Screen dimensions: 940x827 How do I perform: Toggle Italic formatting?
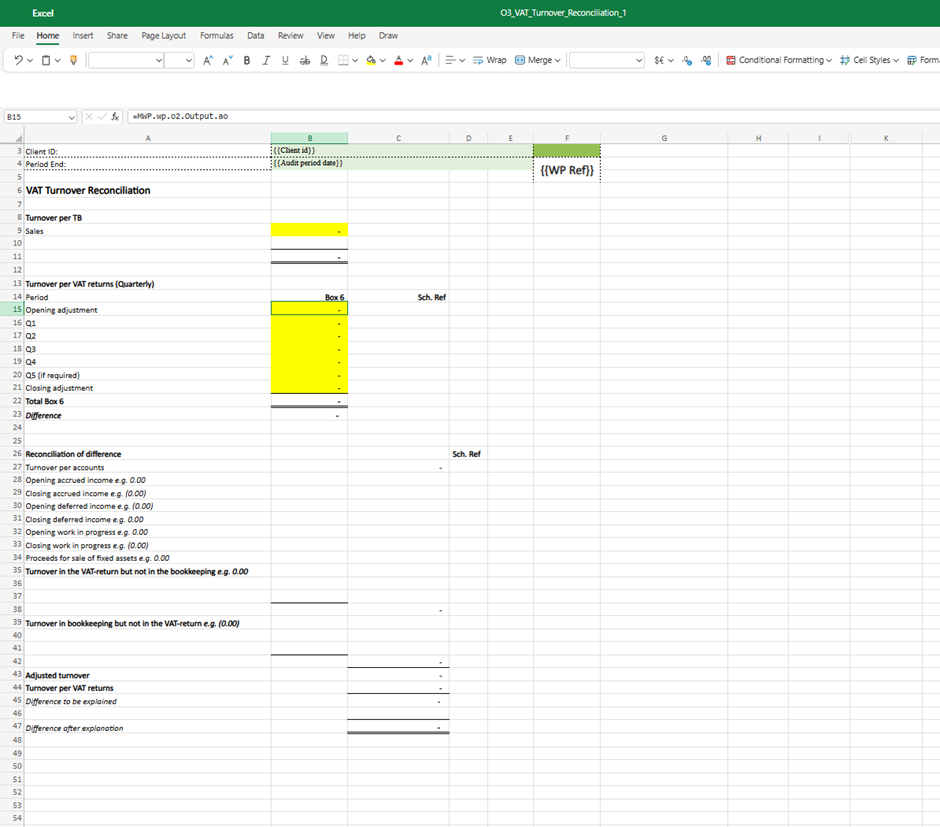(266, 60)
